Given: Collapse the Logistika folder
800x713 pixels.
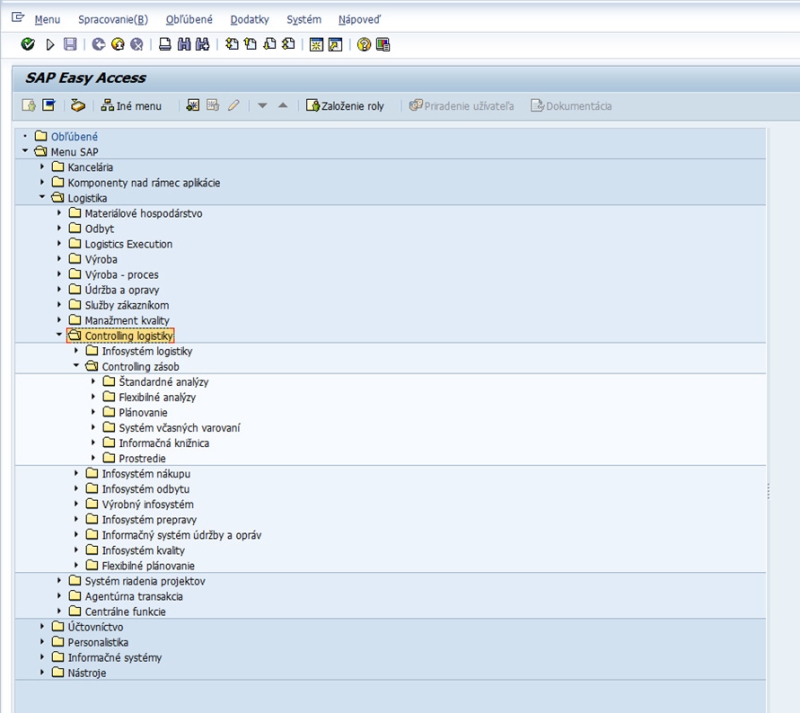Looking at the screenshot, I should click(x=42, y=197).
